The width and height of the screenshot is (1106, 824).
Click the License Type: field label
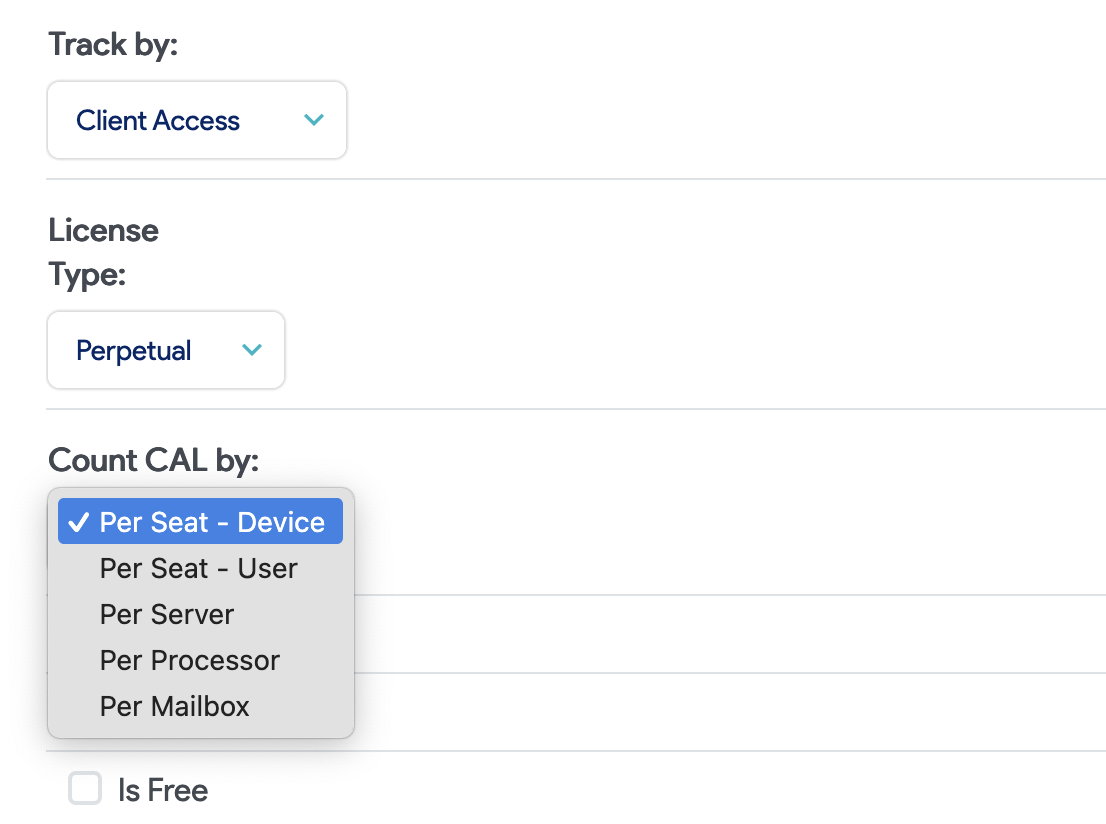click(x=103, y=251)
